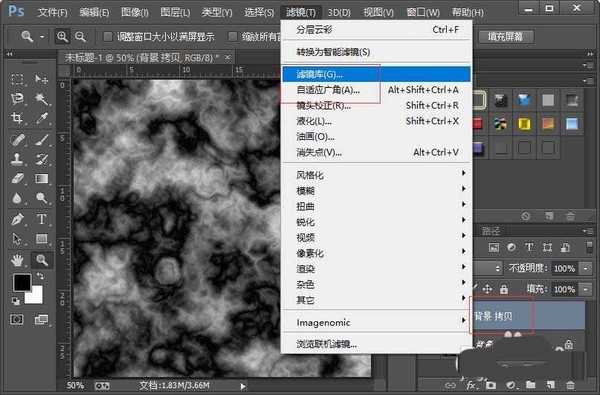Toggle Quick Mask mode
Screen dimensions: 600x395
(17, 319)
